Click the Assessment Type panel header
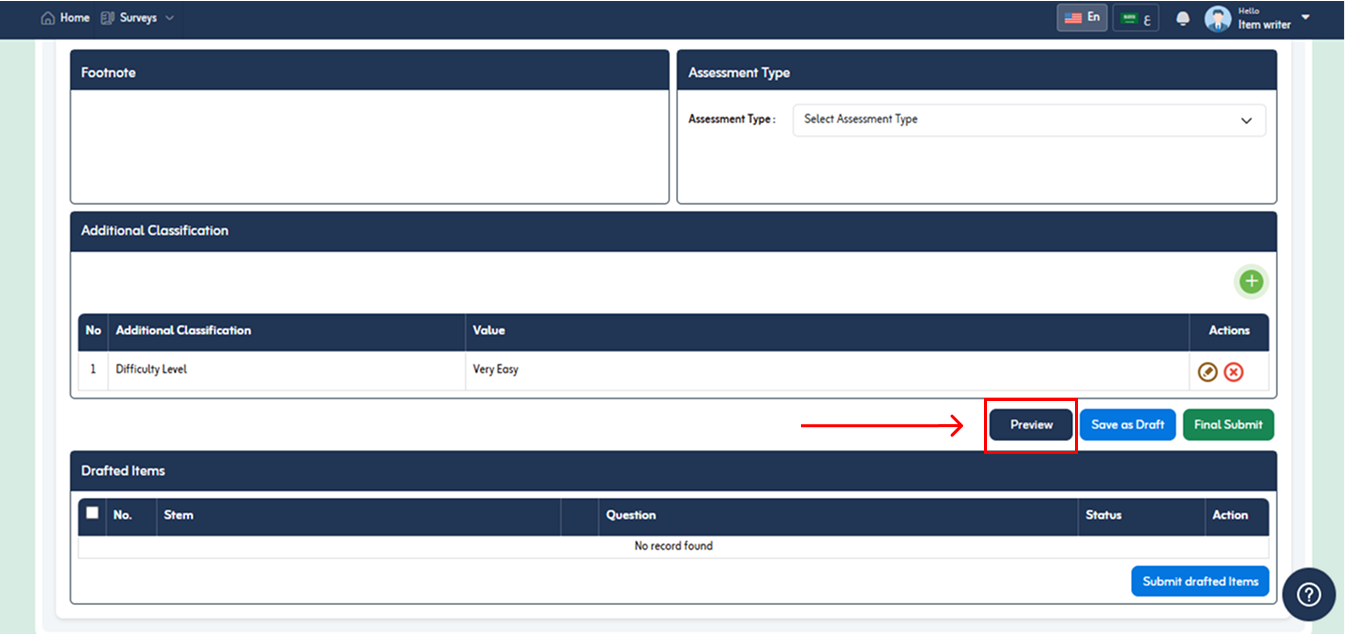Image resolution: width=1345 pixels, height=635 pixels. [977, 72]
